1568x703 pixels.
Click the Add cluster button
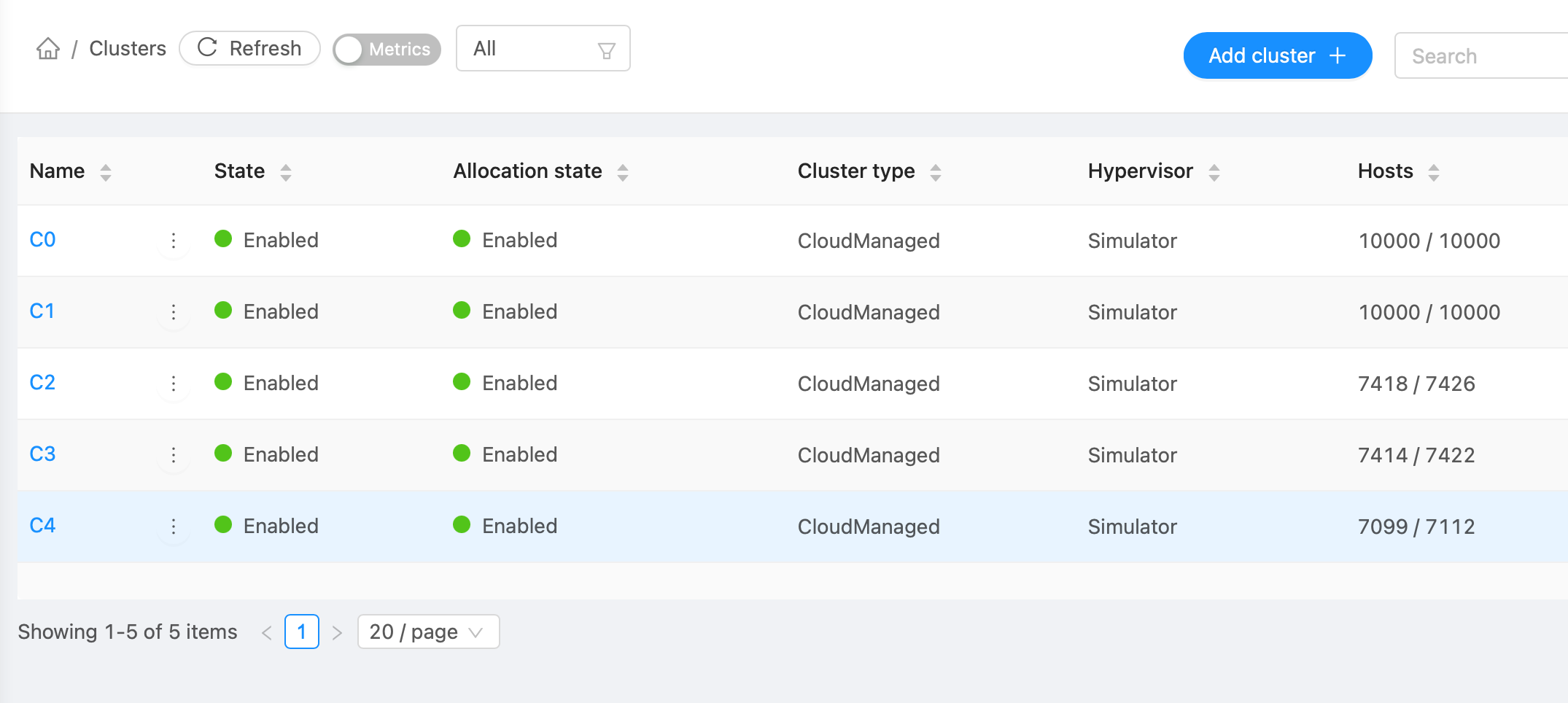click(x=1277, y=55)
